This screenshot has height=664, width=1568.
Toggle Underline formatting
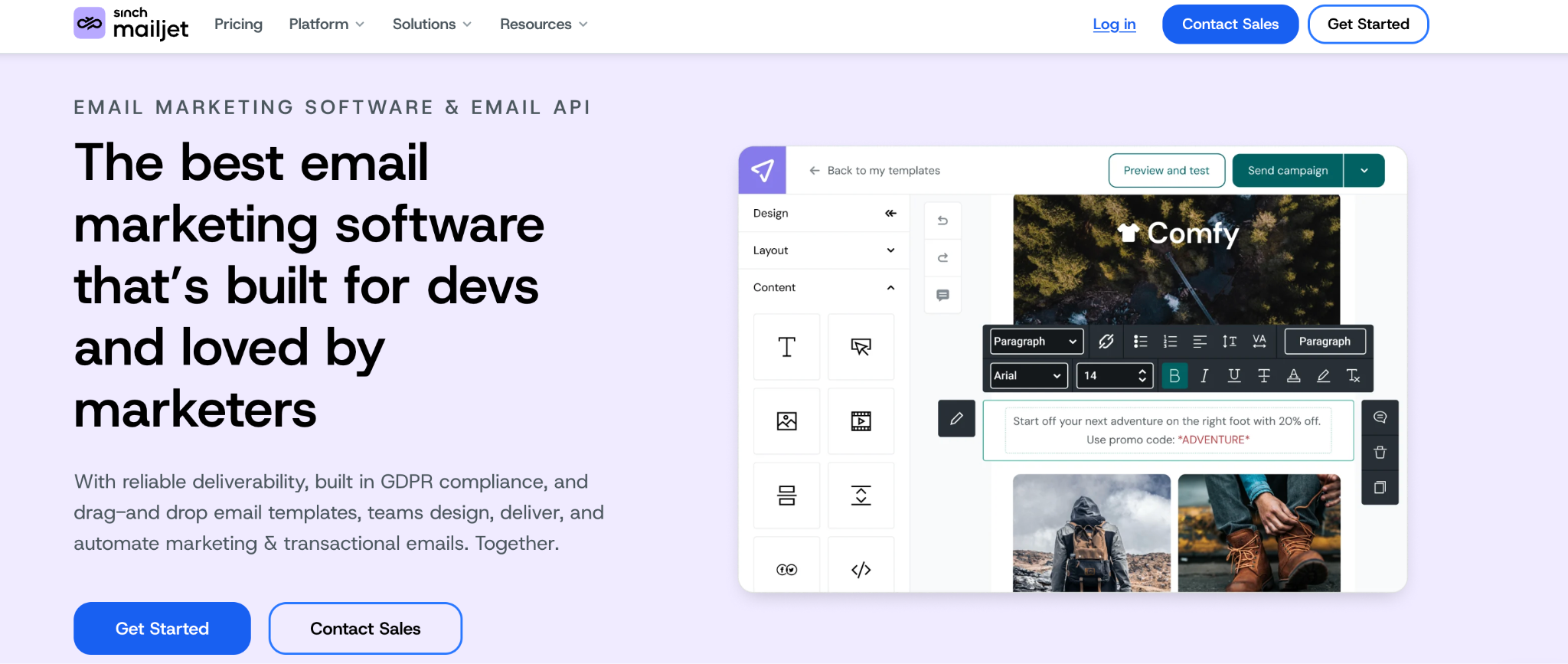(x=1234, y=376)
